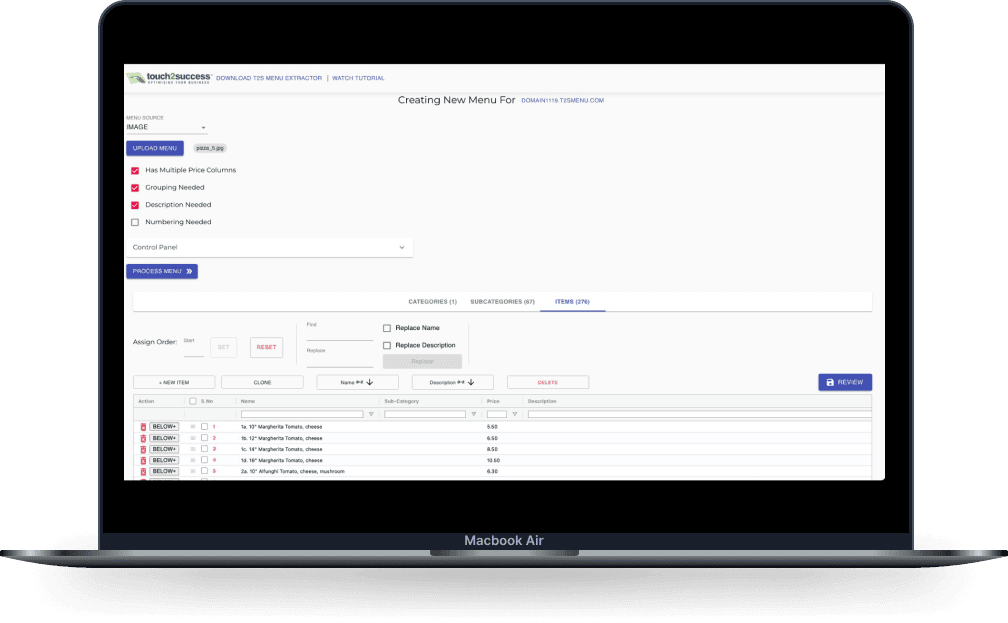Click the trash icon for the 2a Alfunghi row
Screen dimensions: 1008x623
[143, 471]
